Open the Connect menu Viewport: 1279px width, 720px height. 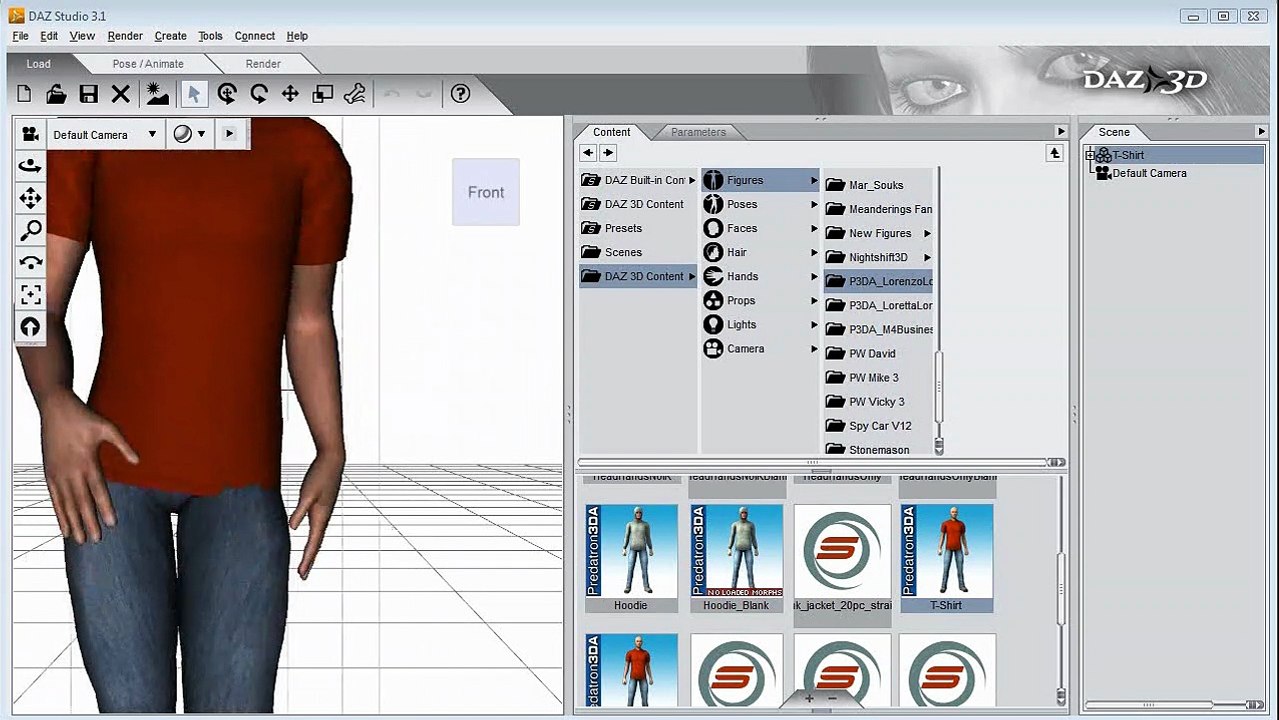coord(255,36)
